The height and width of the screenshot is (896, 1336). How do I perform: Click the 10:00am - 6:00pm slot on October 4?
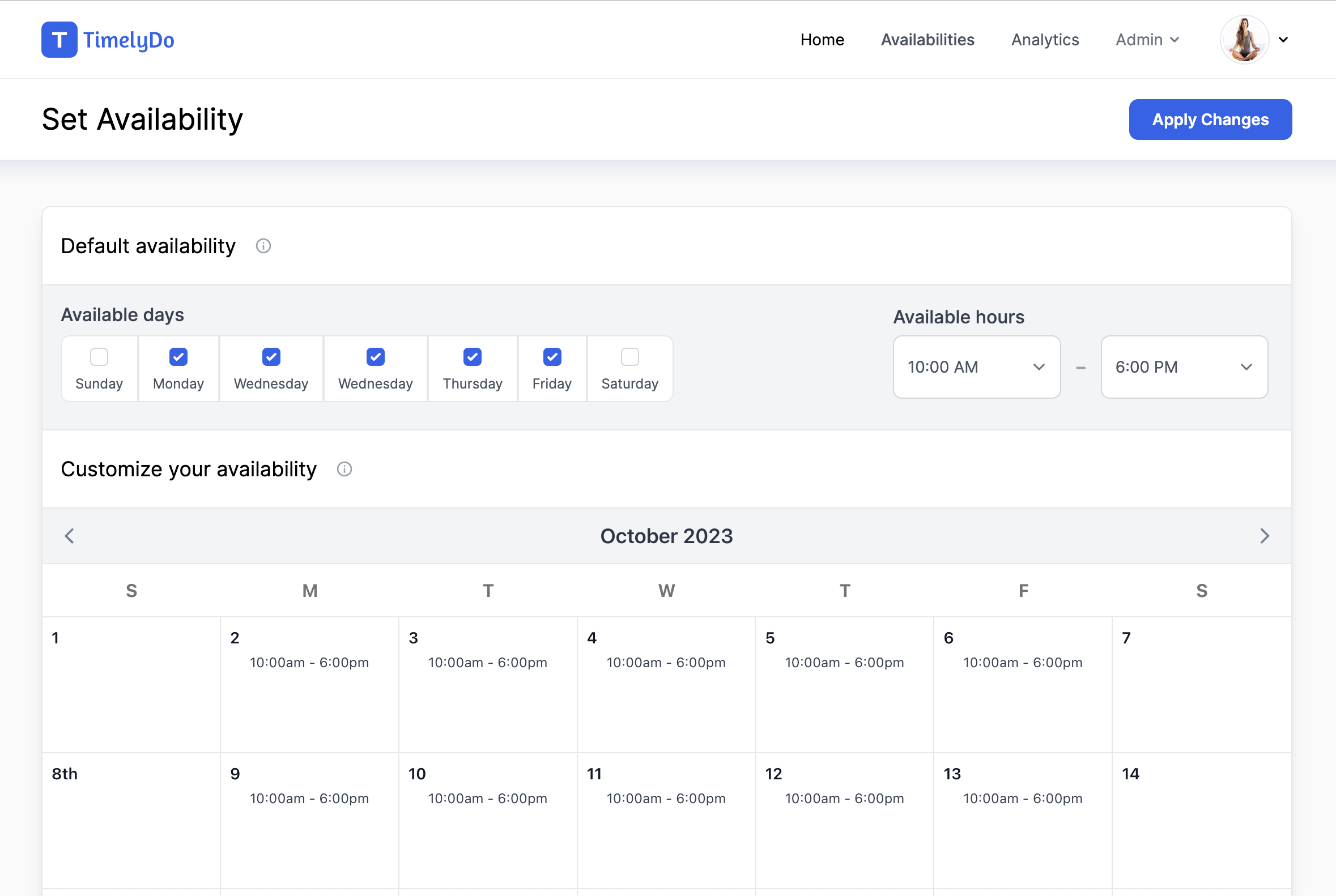coord(666,663)
